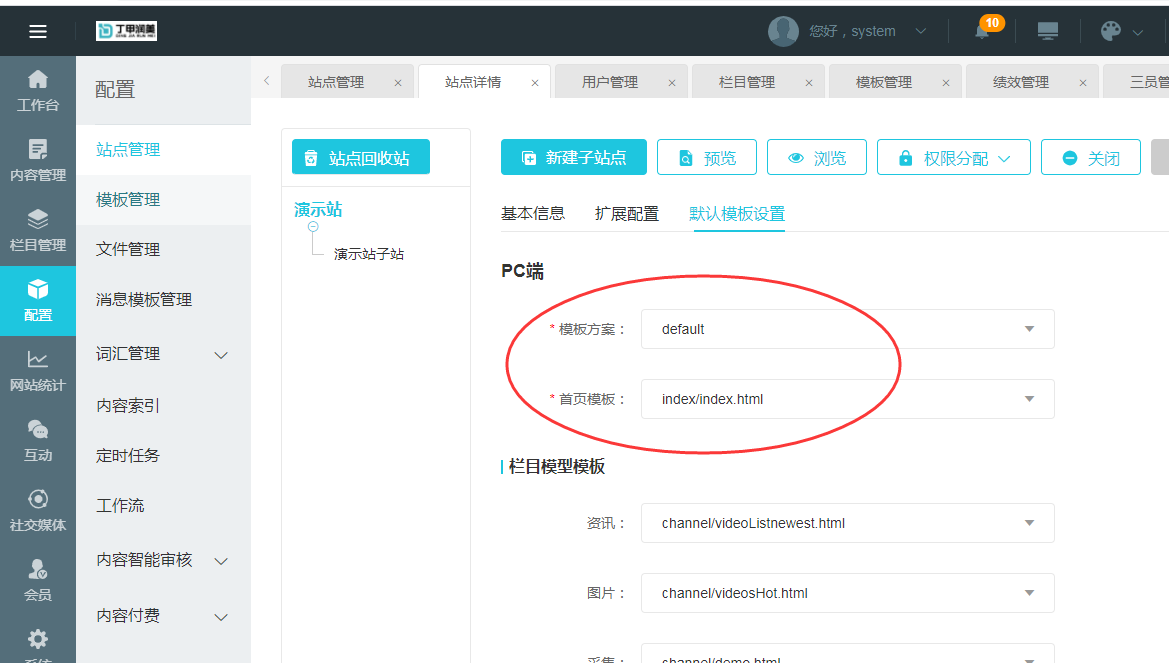Switch to 基本信息 sub-tab
Screen dimensions: 1169x663
(x=533, y=213)
